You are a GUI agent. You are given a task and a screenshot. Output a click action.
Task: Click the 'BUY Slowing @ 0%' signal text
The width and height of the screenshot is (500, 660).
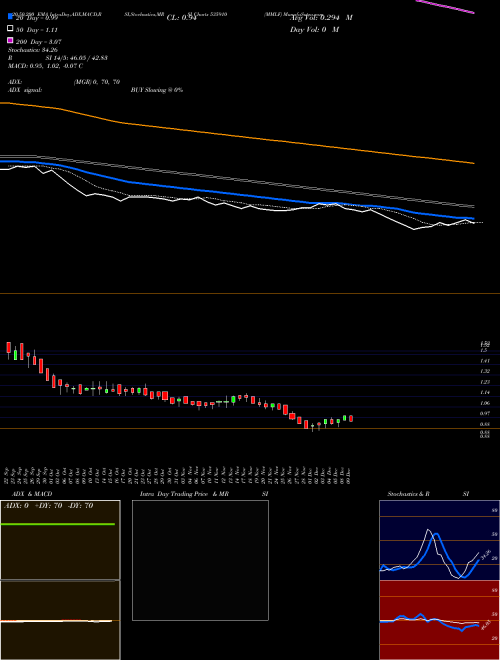click(157, 90)
